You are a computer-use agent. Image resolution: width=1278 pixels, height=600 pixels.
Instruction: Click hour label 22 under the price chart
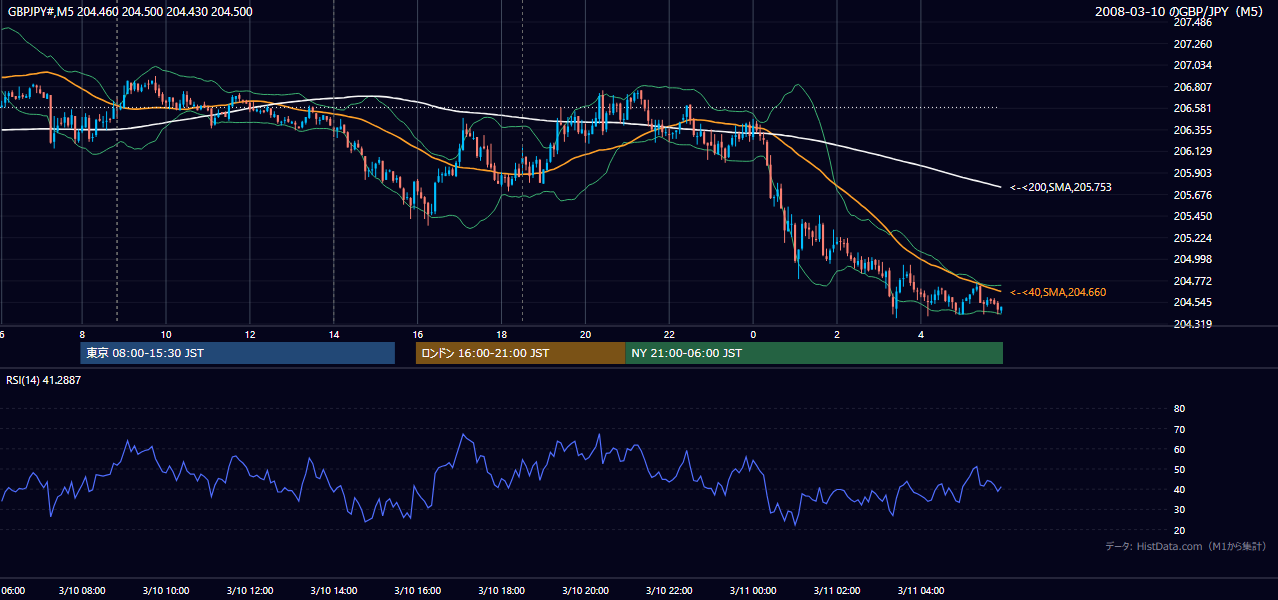(670, 334)
